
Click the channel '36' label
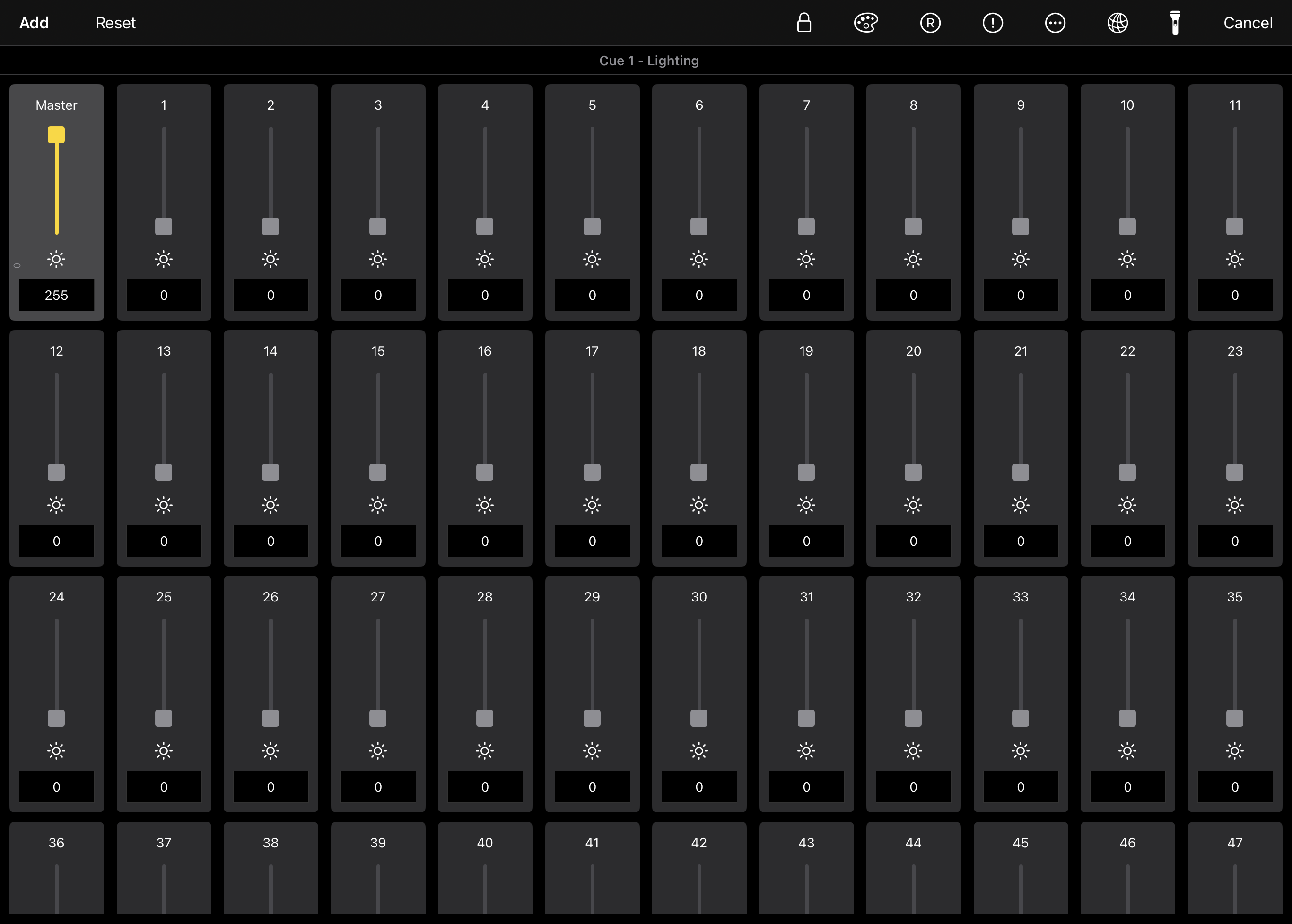coord(56,843)
